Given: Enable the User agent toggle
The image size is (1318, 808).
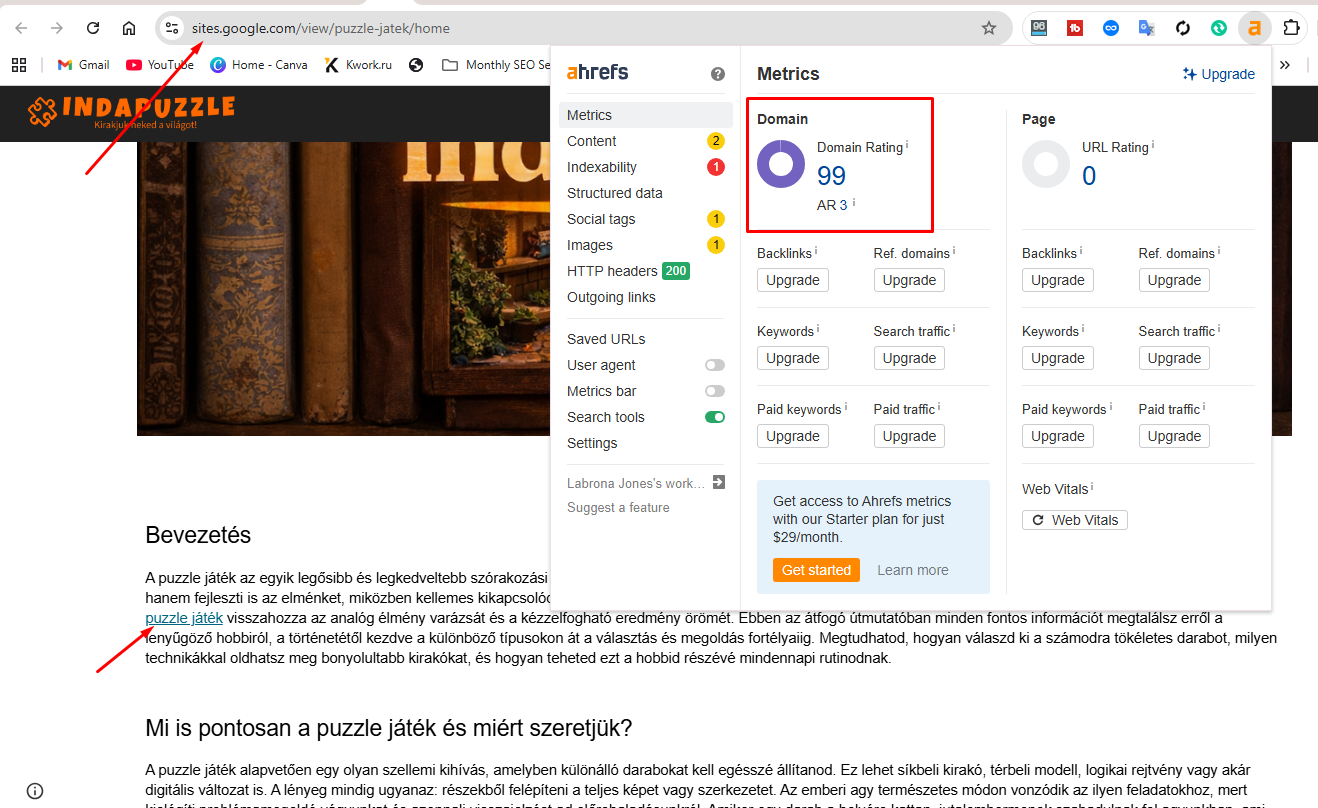Looking at the screenshot, I should (714, 365).
